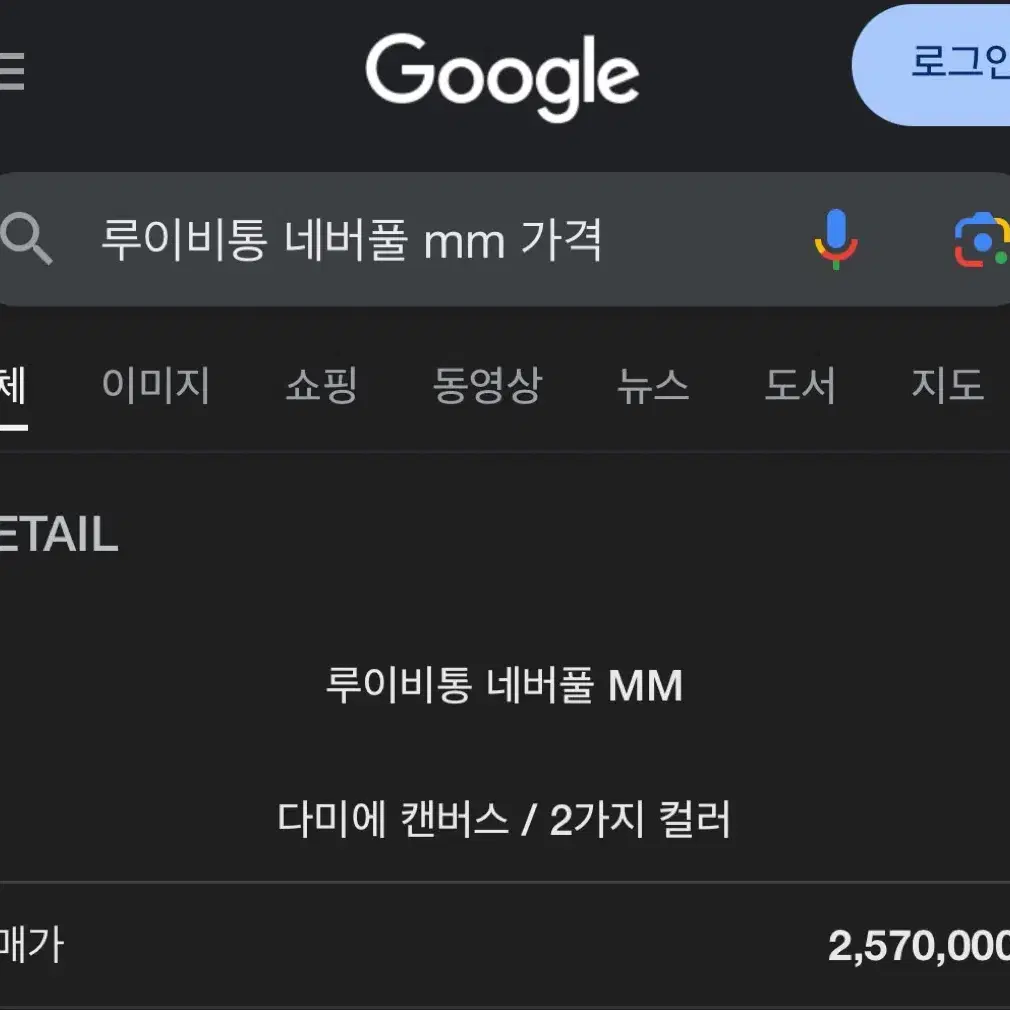This screenshot has width=1010, height=1010.
Task: Switch to the 쇼핑 tab
Action: pyautogui.click(x=321, y=385)
